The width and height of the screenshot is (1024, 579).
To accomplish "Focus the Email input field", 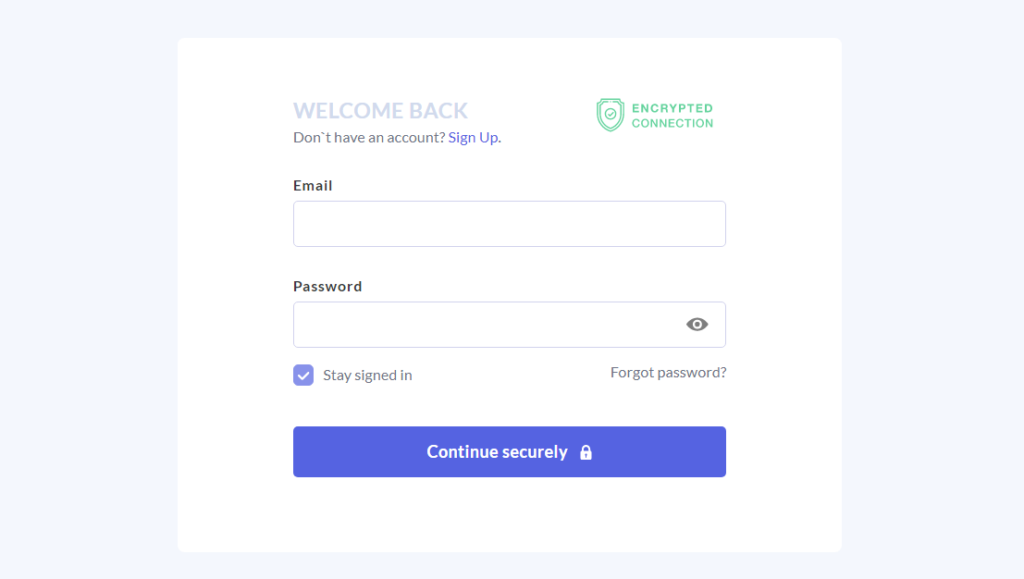I will click(x=509, y=224).
